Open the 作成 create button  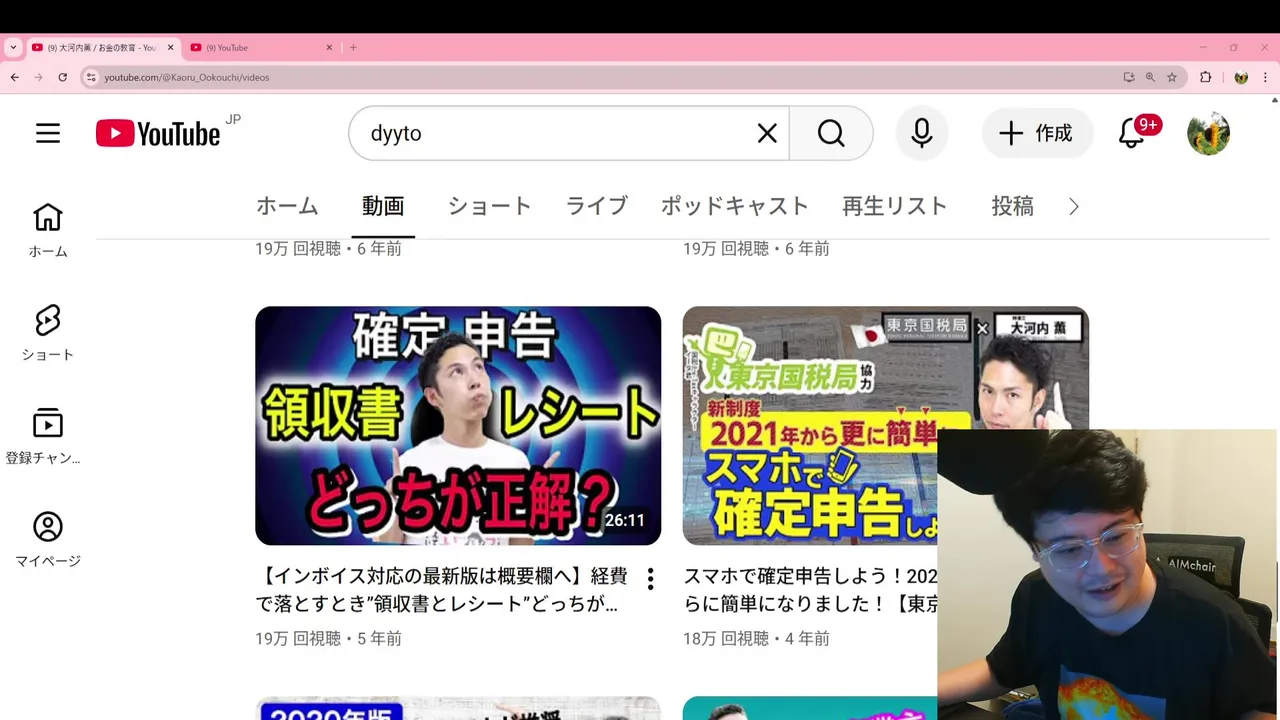[x=1037, y=133]
